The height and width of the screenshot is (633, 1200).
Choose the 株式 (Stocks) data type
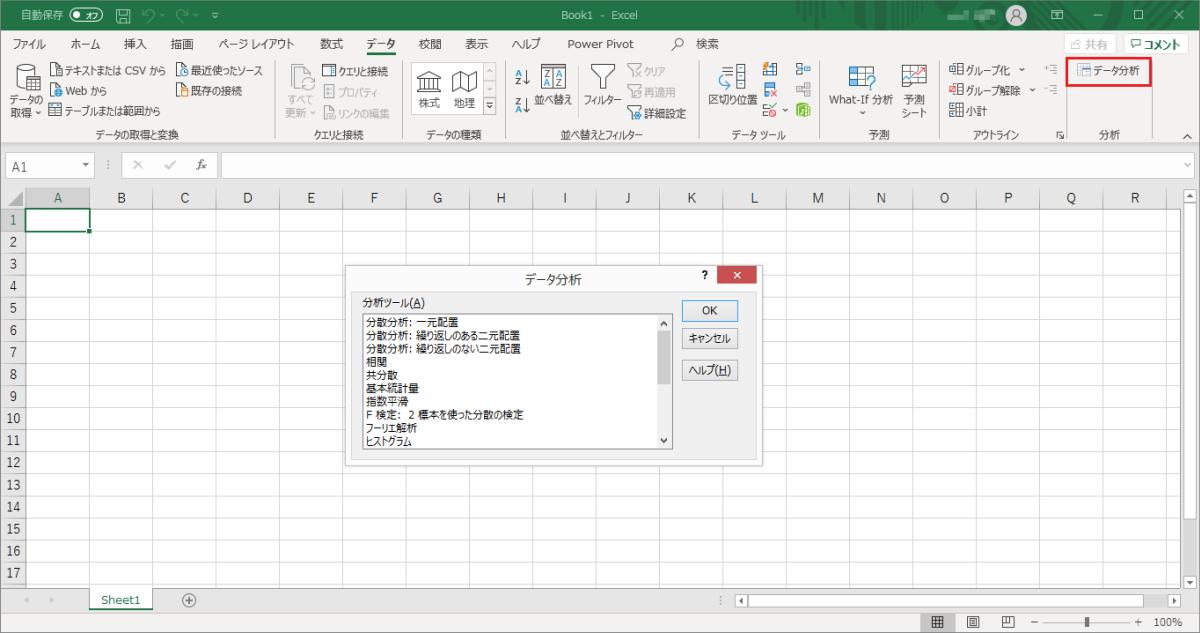pos(429,90)
